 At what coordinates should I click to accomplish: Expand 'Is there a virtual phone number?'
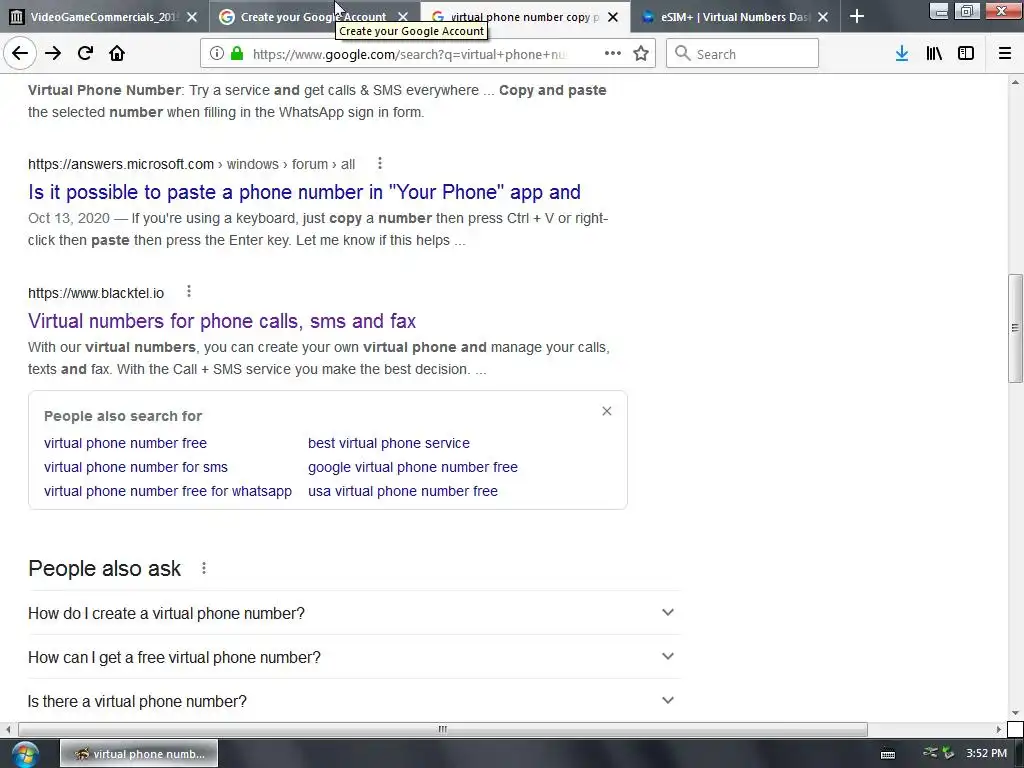click(353, 701)
